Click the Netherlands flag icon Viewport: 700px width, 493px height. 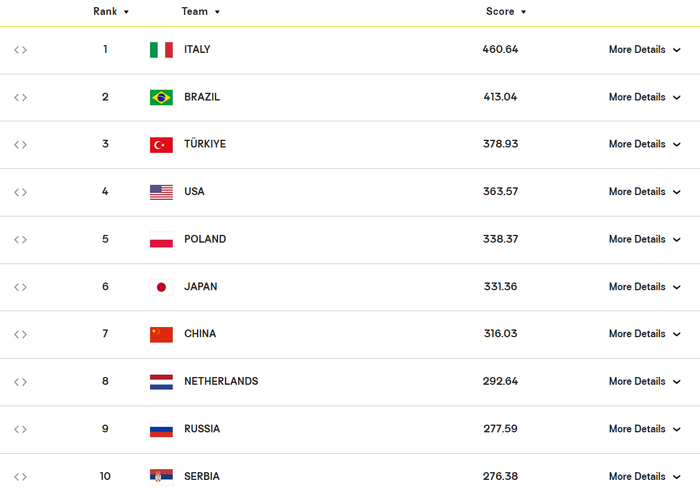click(161, 382)
